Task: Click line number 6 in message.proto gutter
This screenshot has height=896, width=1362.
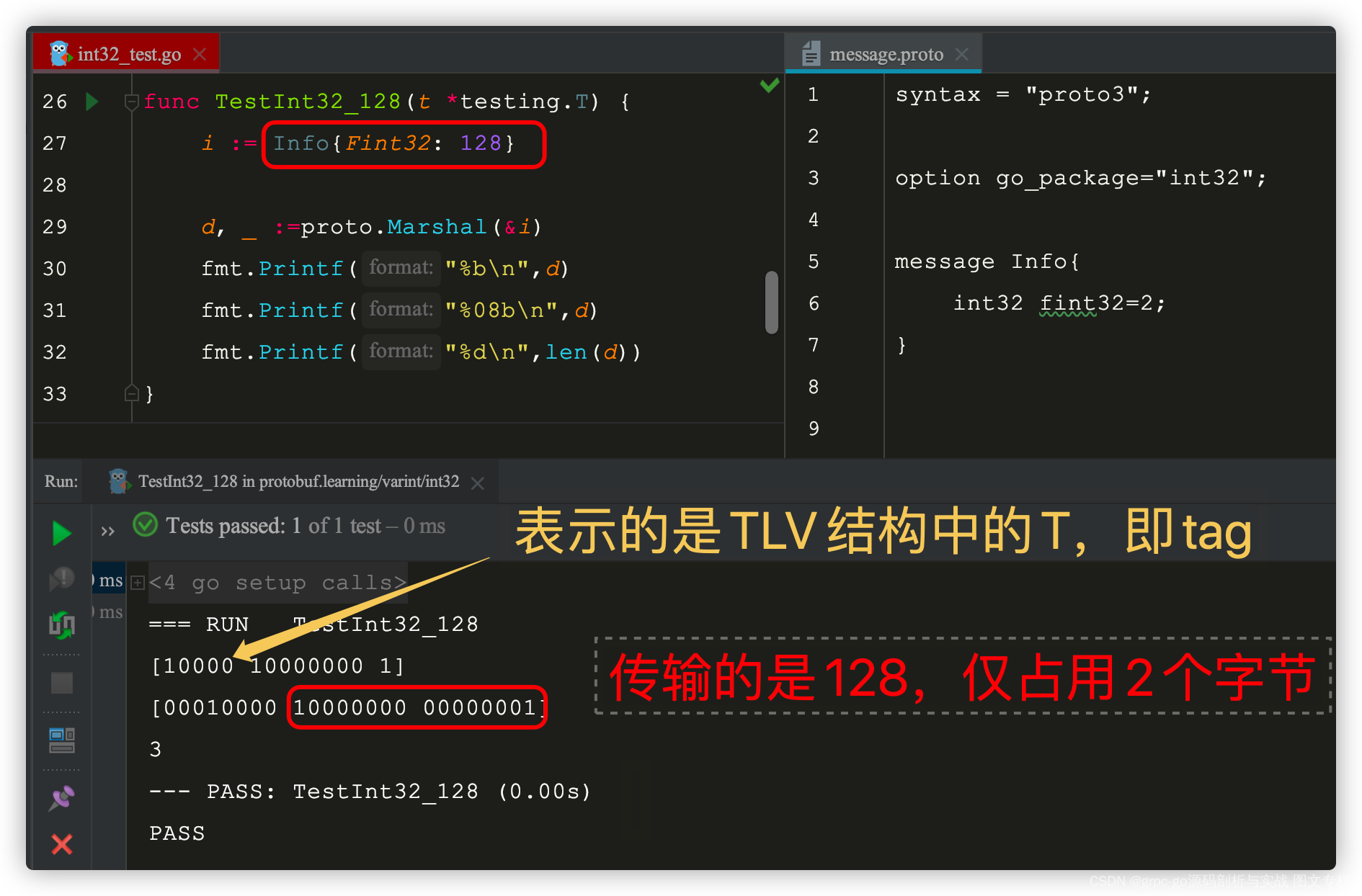Action: coord(814,303)
